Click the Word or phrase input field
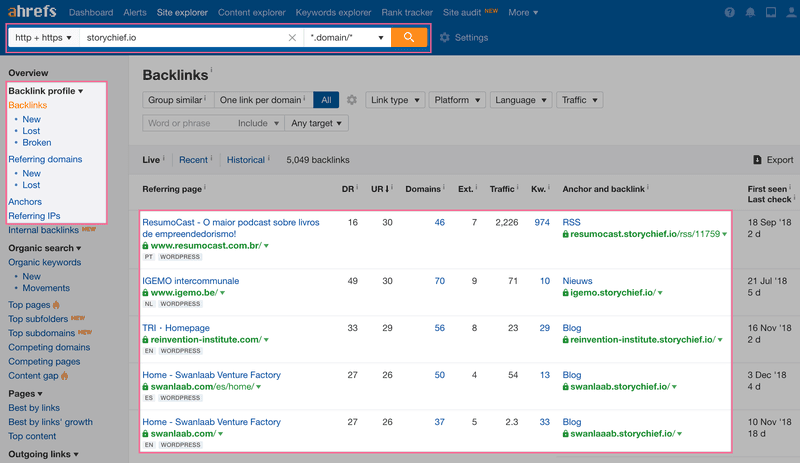Viewport: 800px width, 463px height. pos(188,123)
